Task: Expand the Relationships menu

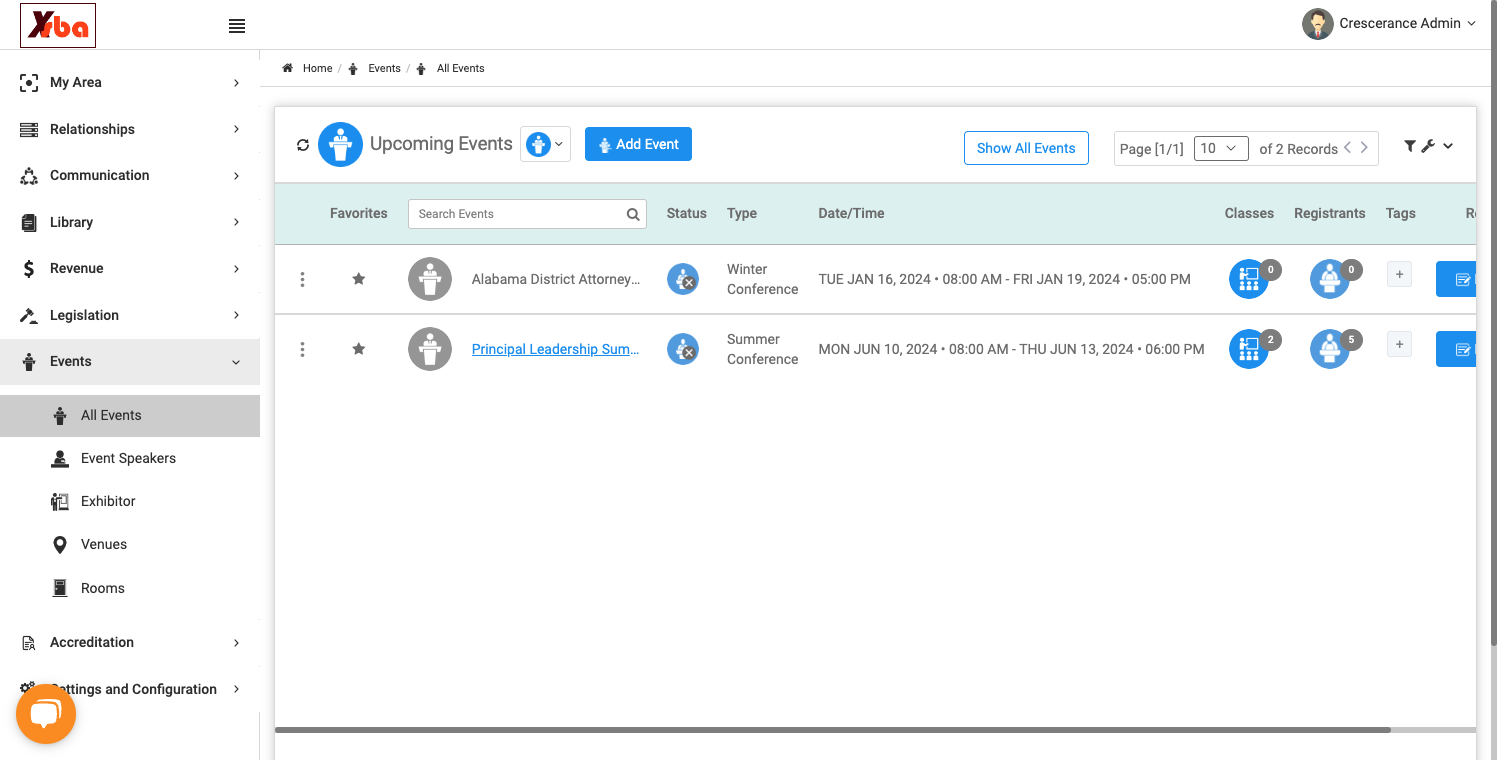Action: [130, 129]
